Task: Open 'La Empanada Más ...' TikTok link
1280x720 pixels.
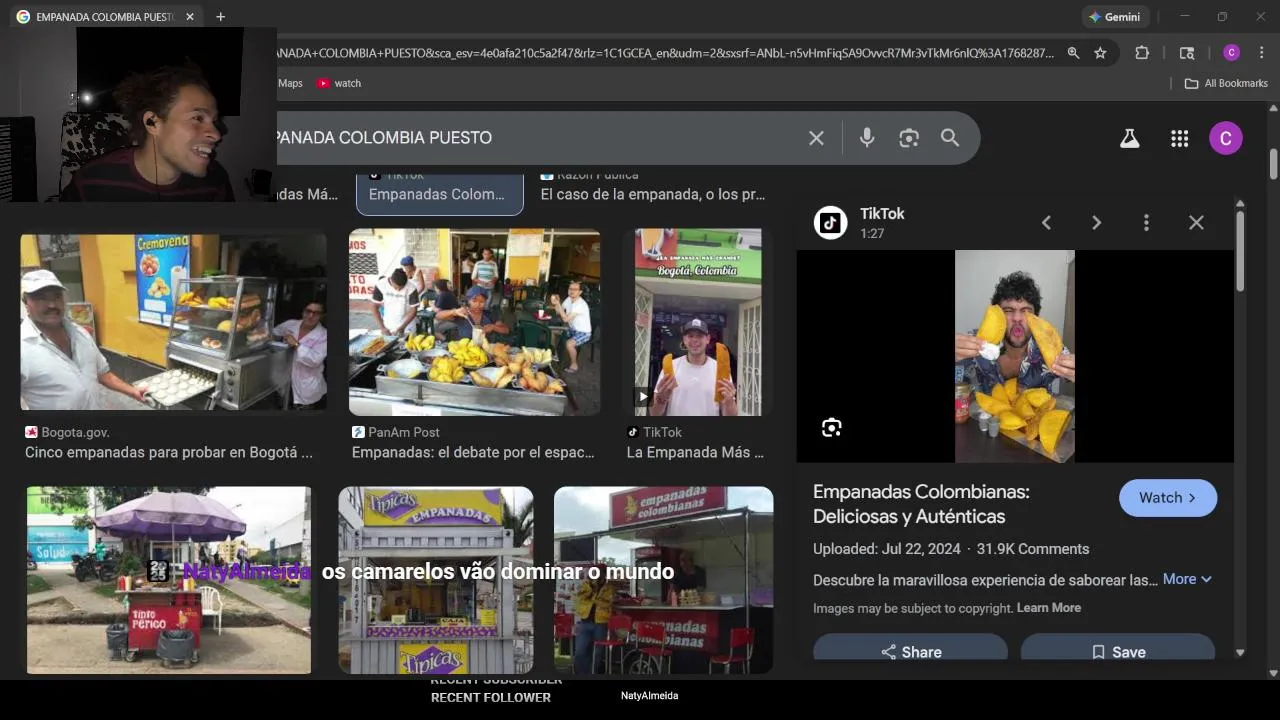Action: pos(695,452)
